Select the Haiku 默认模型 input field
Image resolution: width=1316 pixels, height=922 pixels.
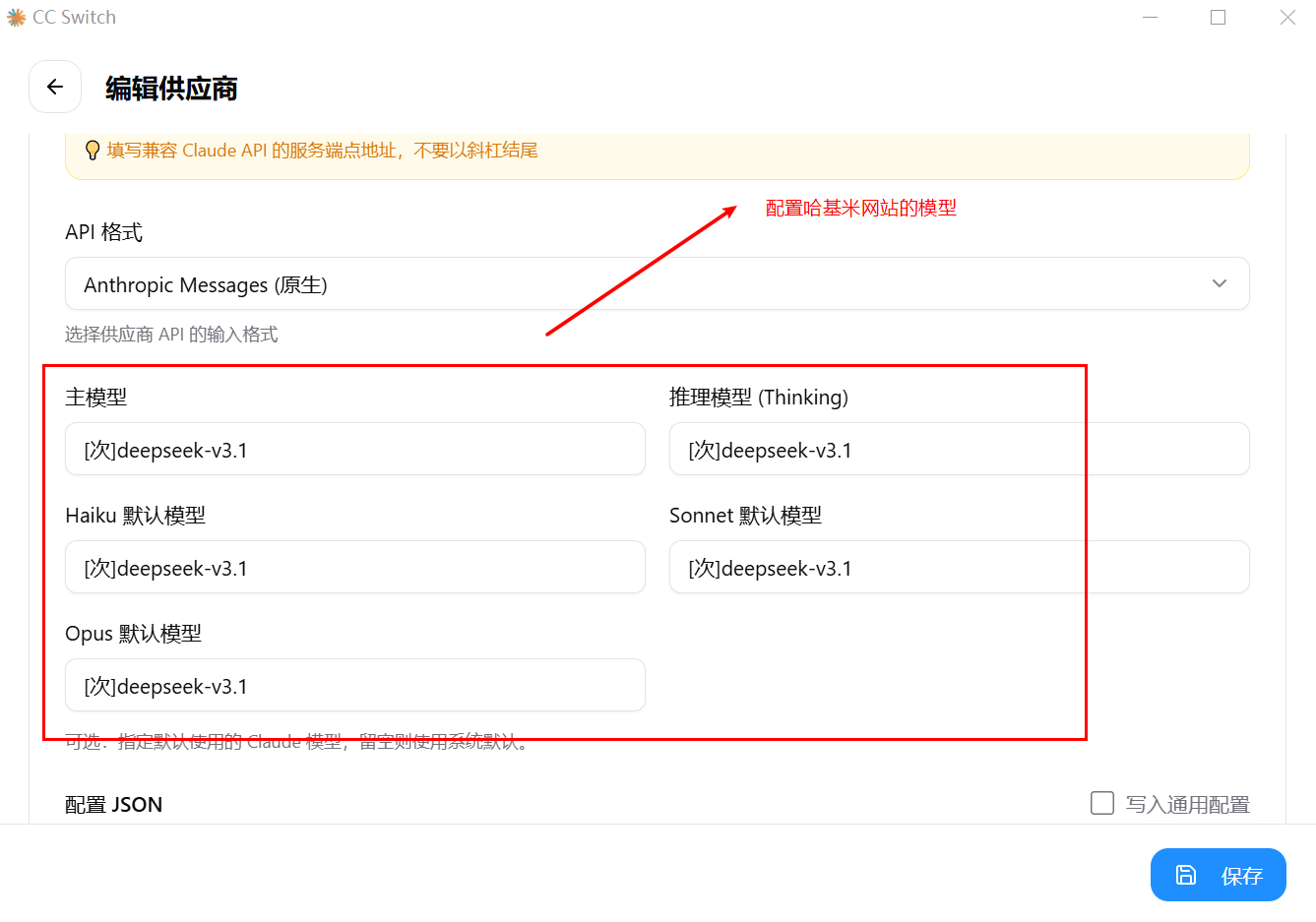(x=355, y=567)
